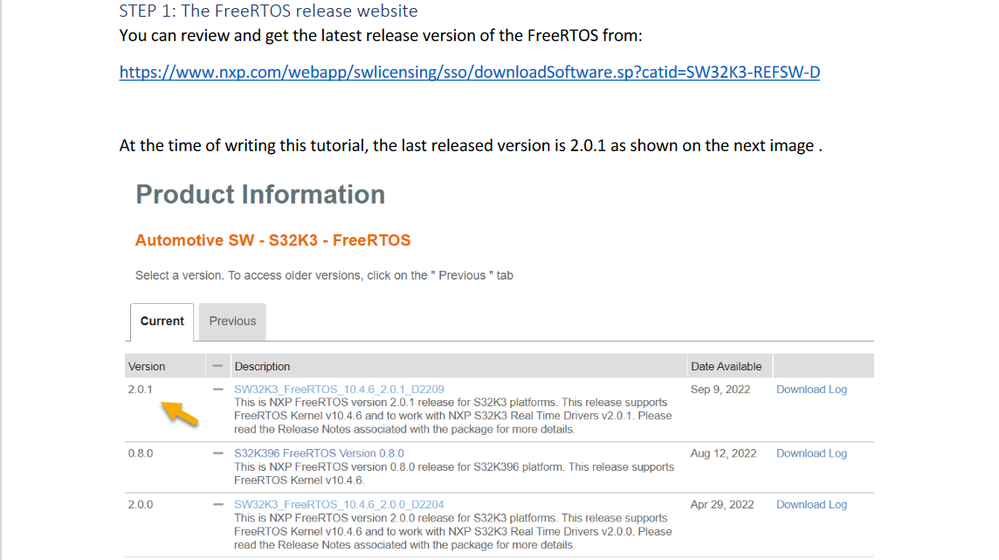Select the Current versions tab
The image size is (999, 560).
162,321
